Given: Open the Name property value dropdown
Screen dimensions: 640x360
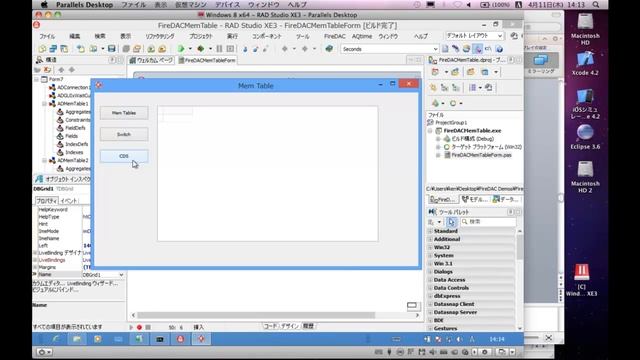Looking at the screenshot, I should coord(121,275).
